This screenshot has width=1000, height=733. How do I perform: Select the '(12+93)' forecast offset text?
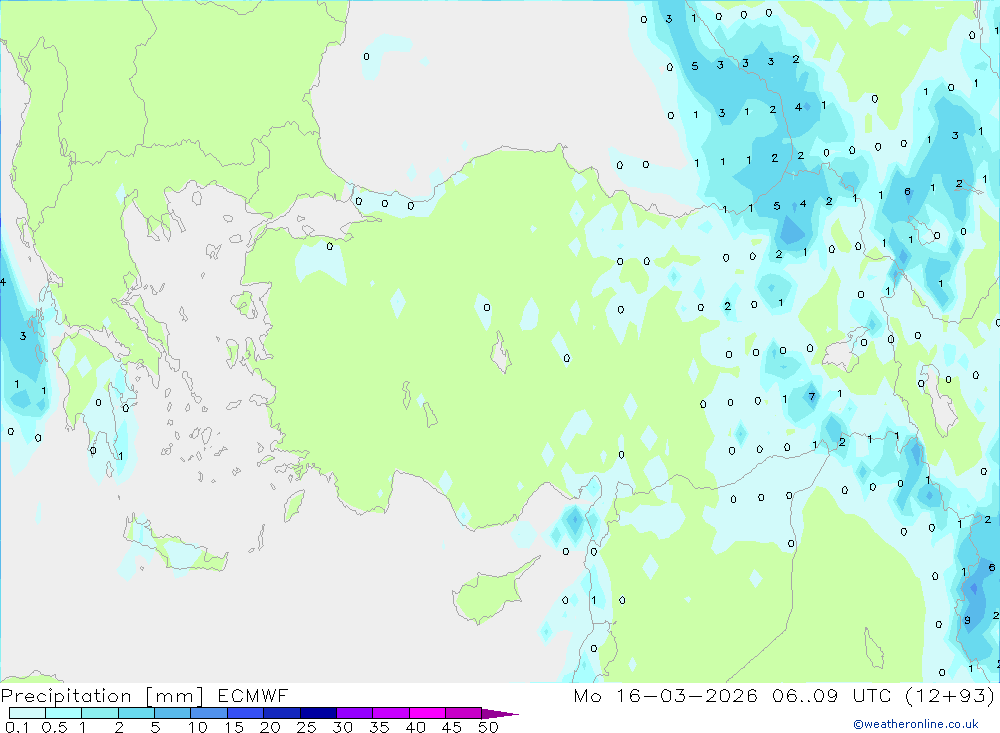(x=950, y=695)
